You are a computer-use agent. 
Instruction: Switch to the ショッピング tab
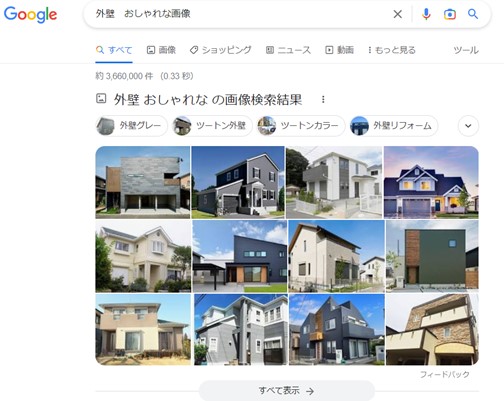click(221, 50)
